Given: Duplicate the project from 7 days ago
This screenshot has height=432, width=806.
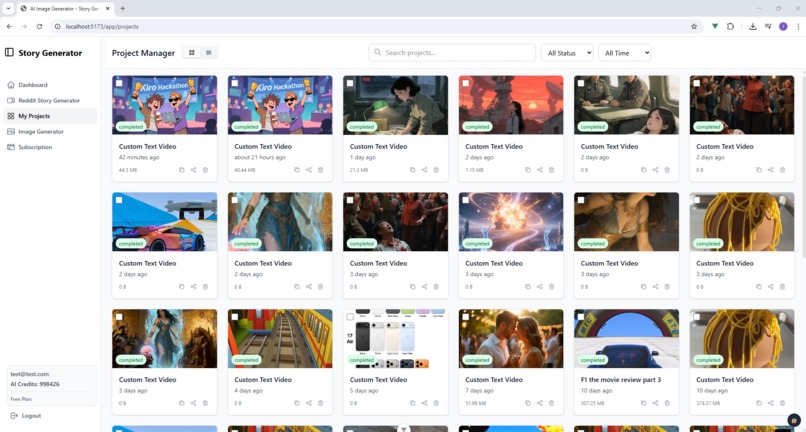Looking at the screenshot, I should pyautogui.click(x=528, y=403).
